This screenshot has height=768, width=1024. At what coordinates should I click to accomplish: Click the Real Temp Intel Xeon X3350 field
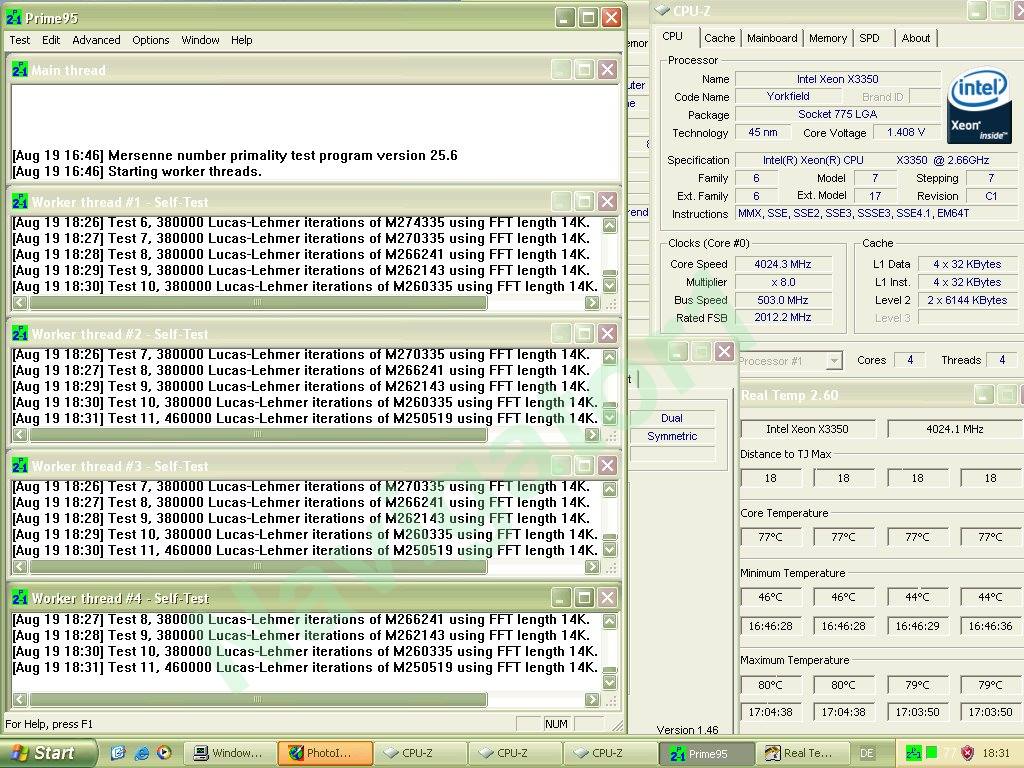click(x=807, y=429)
